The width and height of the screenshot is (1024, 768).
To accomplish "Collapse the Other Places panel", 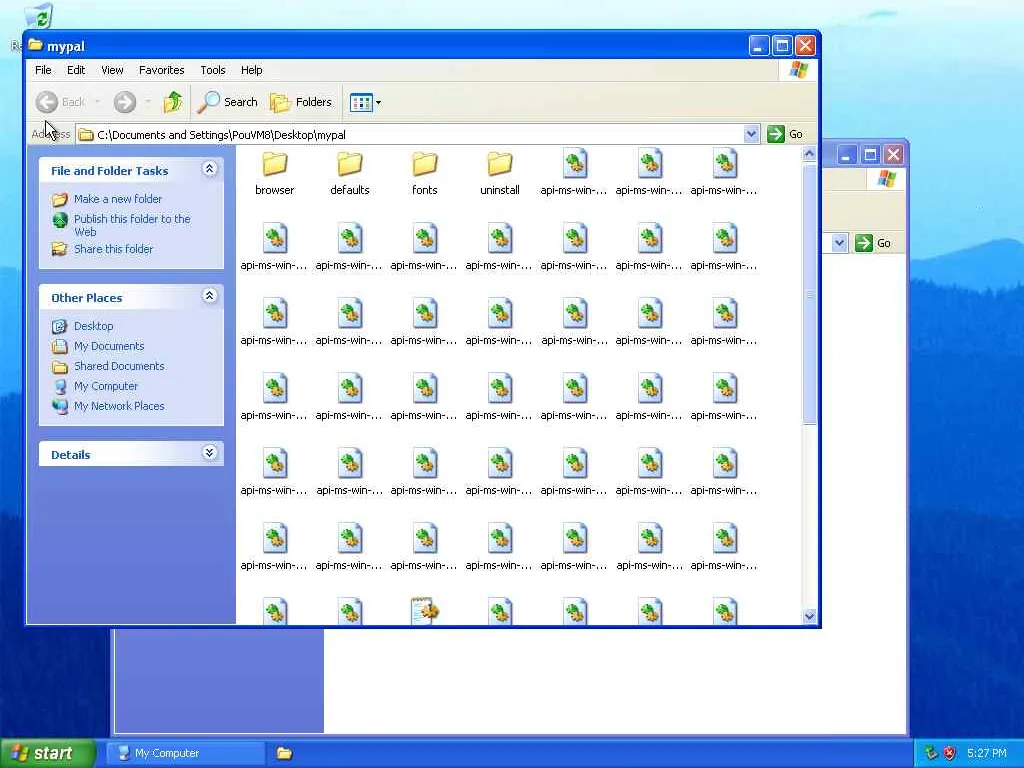I will (x=210, y=296).
